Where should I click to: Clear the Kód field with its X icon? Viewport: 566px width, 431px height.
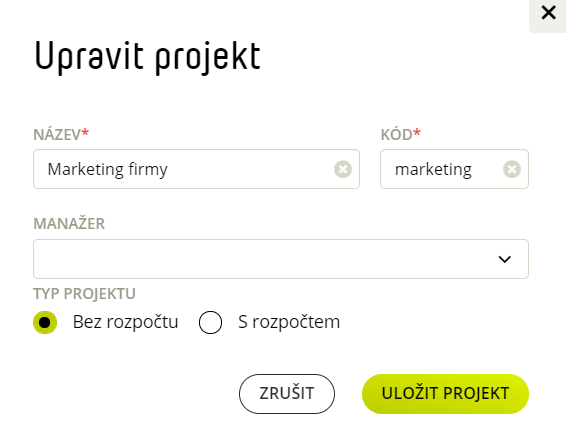[x=511, y=169]
